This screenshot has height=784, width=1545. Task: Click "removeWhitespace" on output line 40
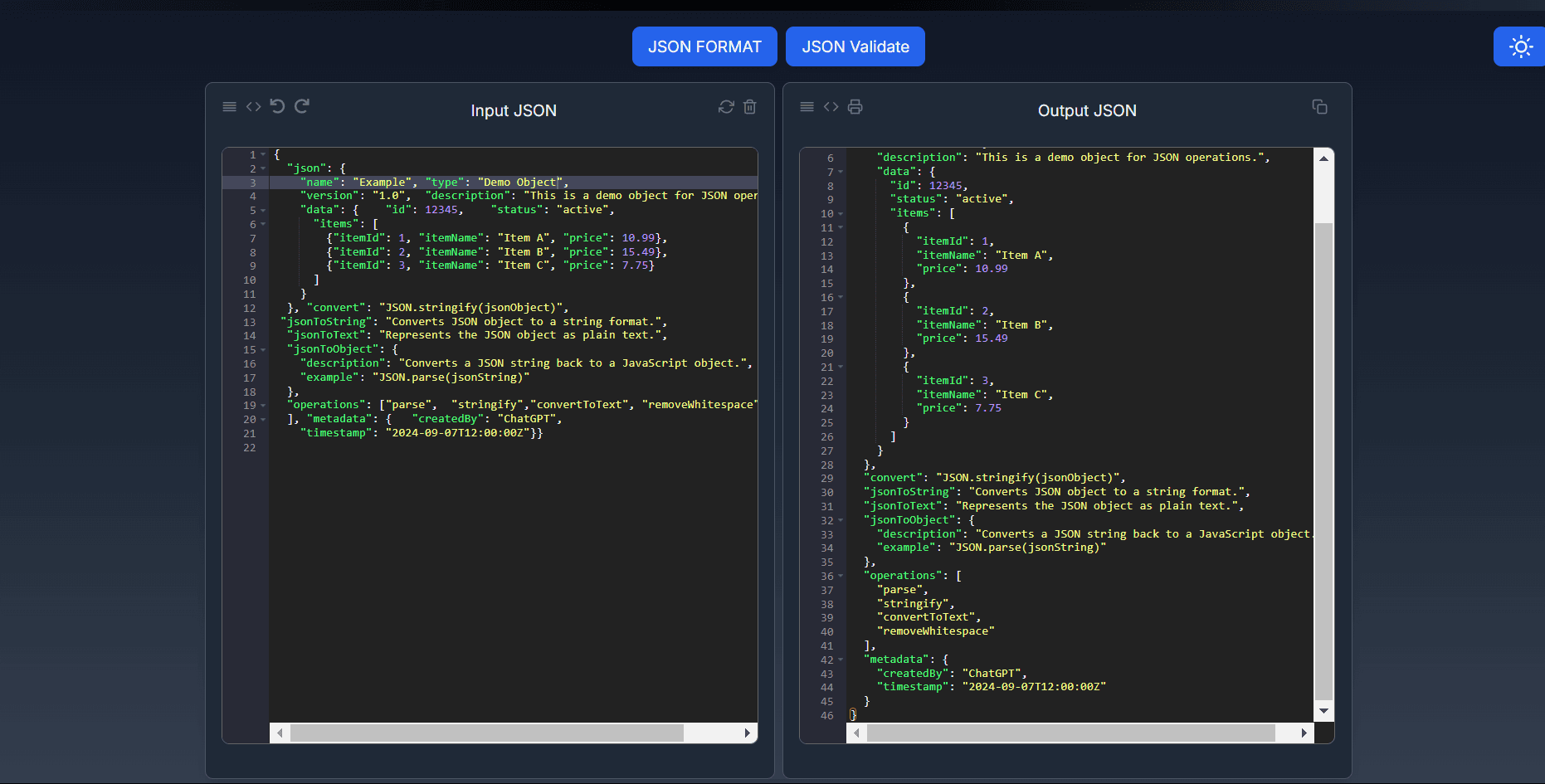tap(936, 631)
